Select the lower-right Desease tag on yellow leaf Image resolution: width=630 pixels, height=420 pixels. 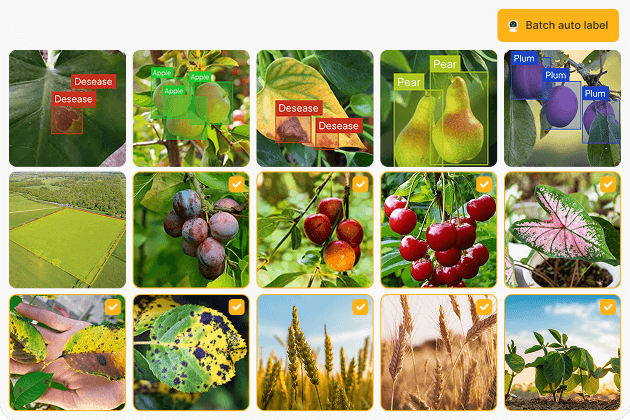pyautogui.click(x=338, y=126)
